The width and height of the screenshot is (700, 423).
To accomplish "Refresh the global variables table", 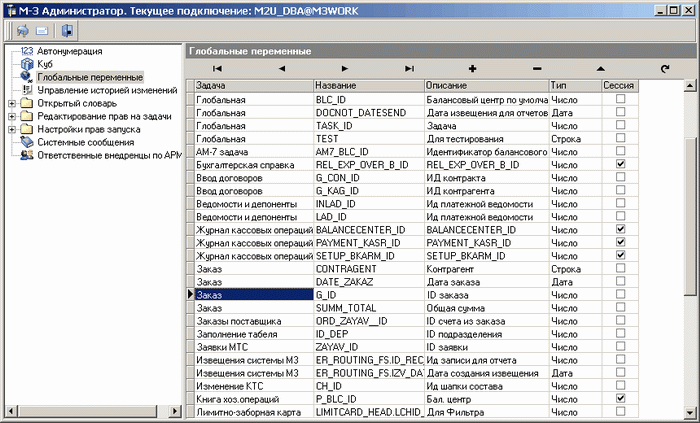I will [x=664, y=68].
